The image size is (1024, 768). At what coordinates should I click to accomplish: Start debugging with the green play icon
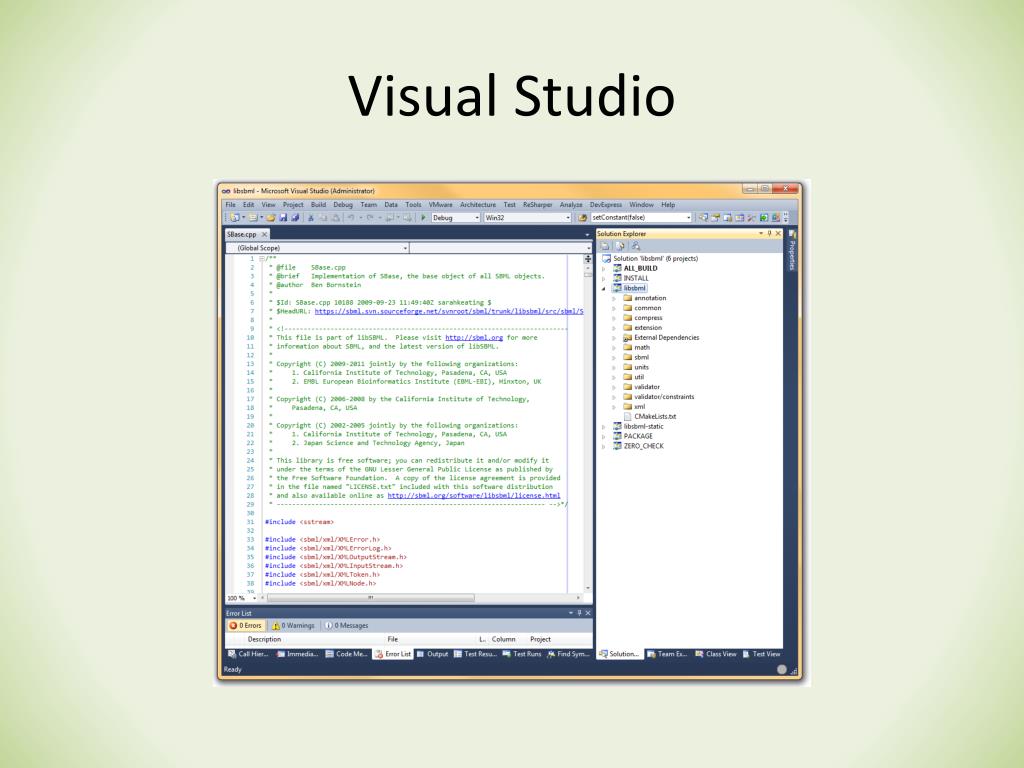tap(423, 217)
